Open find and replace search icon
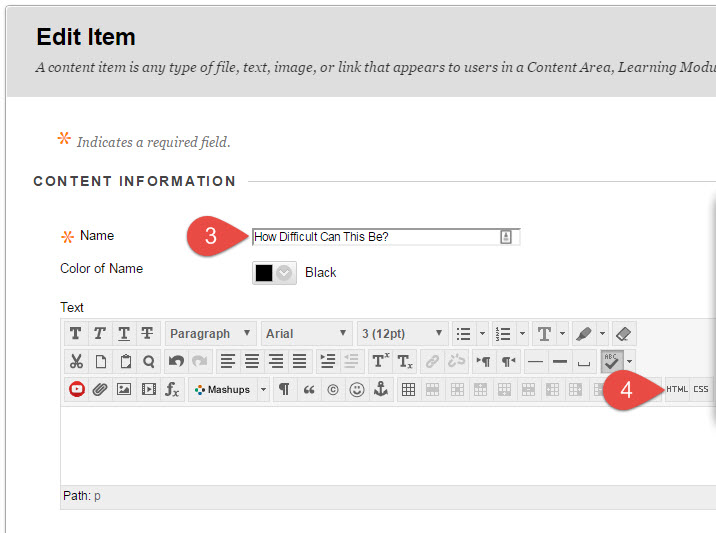The height and width of the screenshot is (533, 716). coord(149,362)
